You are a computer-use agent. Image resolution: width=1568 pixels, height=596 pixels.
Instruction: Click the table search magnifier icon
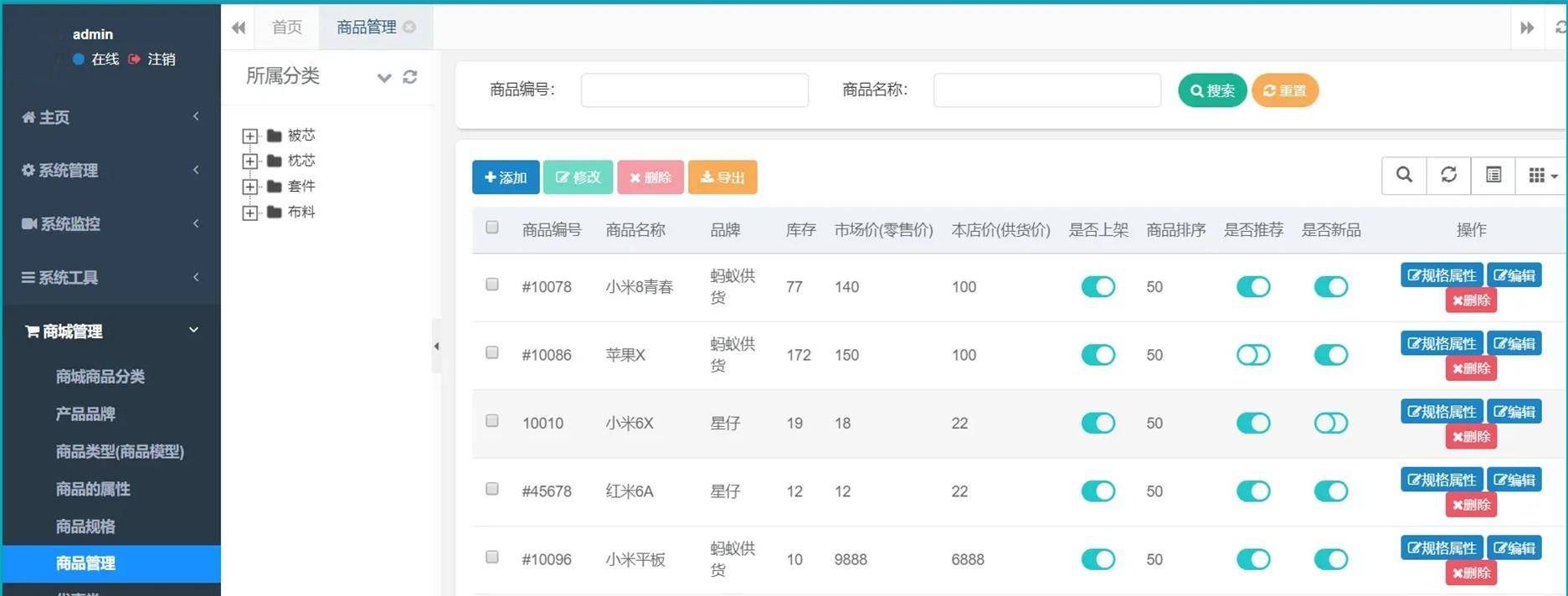[x=1404, y=175]
